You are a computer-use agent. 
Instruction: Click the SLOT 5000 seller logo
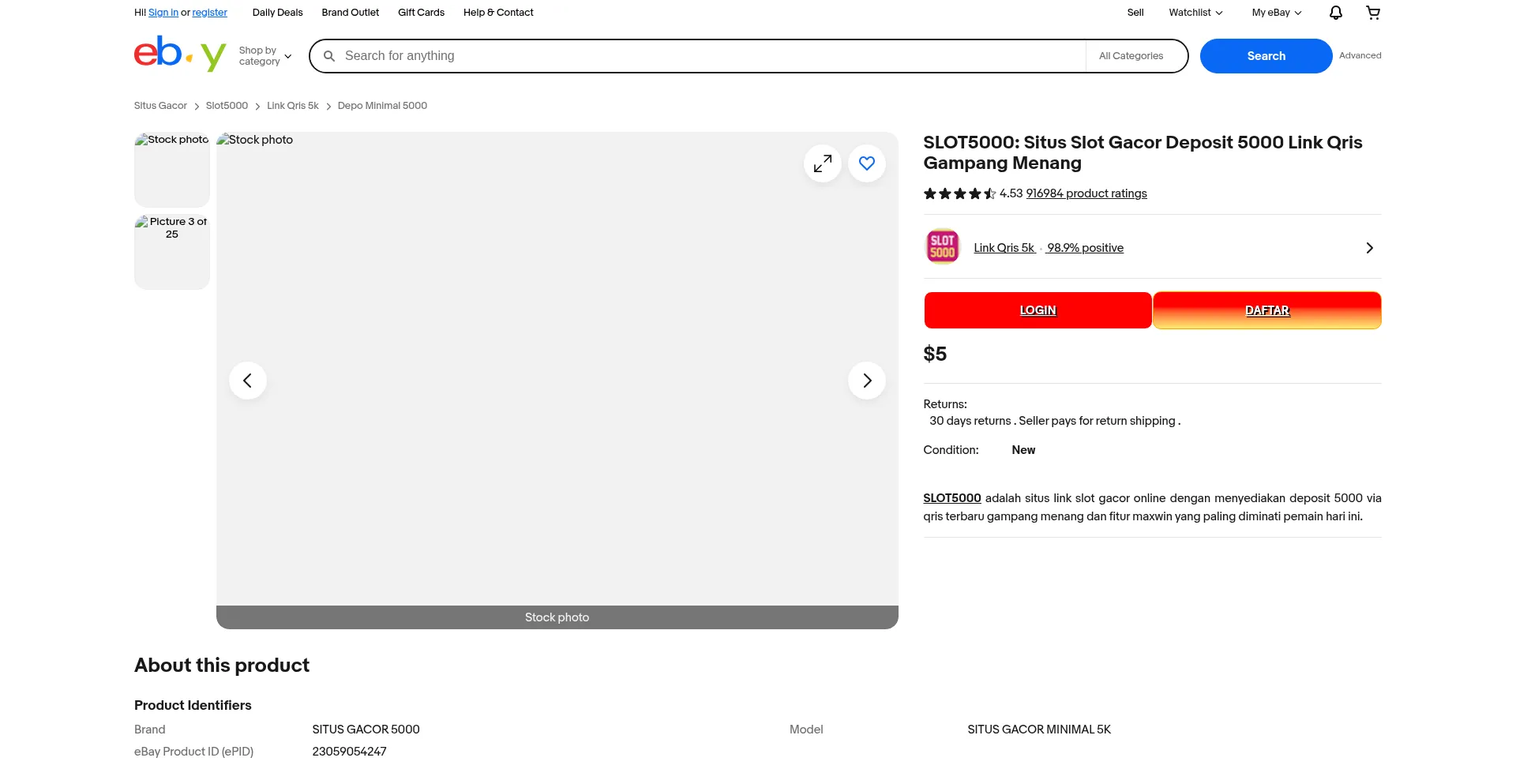click(x=942, y=247)
